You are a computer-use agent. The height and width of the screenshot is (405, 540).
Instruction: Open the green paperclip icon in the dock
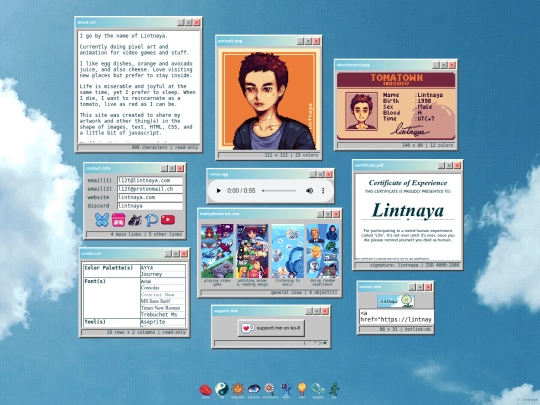318,389
